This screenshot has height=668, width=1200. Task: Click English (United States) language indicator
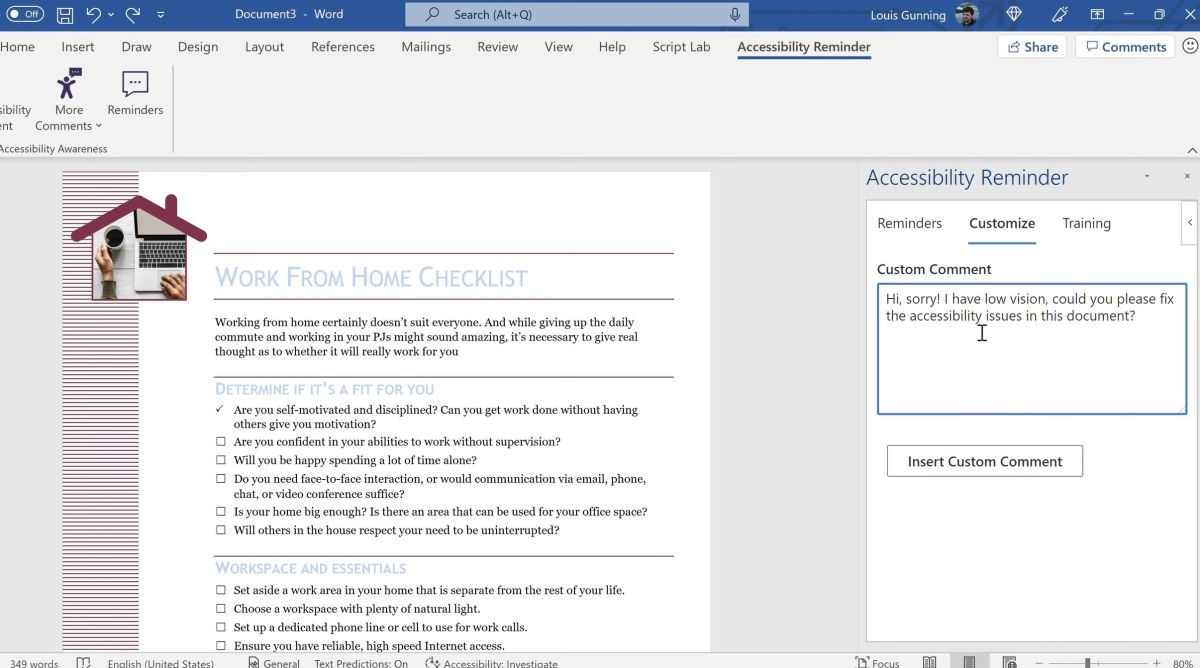click(161, 662)
